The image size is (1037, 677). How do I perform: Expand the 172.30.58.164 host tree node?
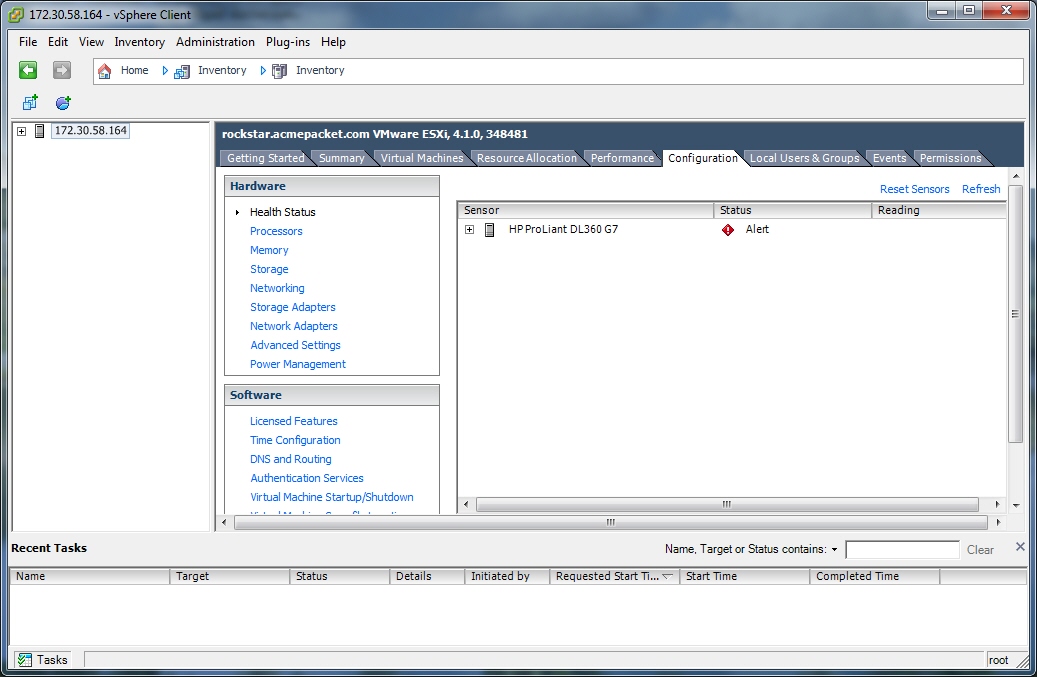click(x=21, y=132)
